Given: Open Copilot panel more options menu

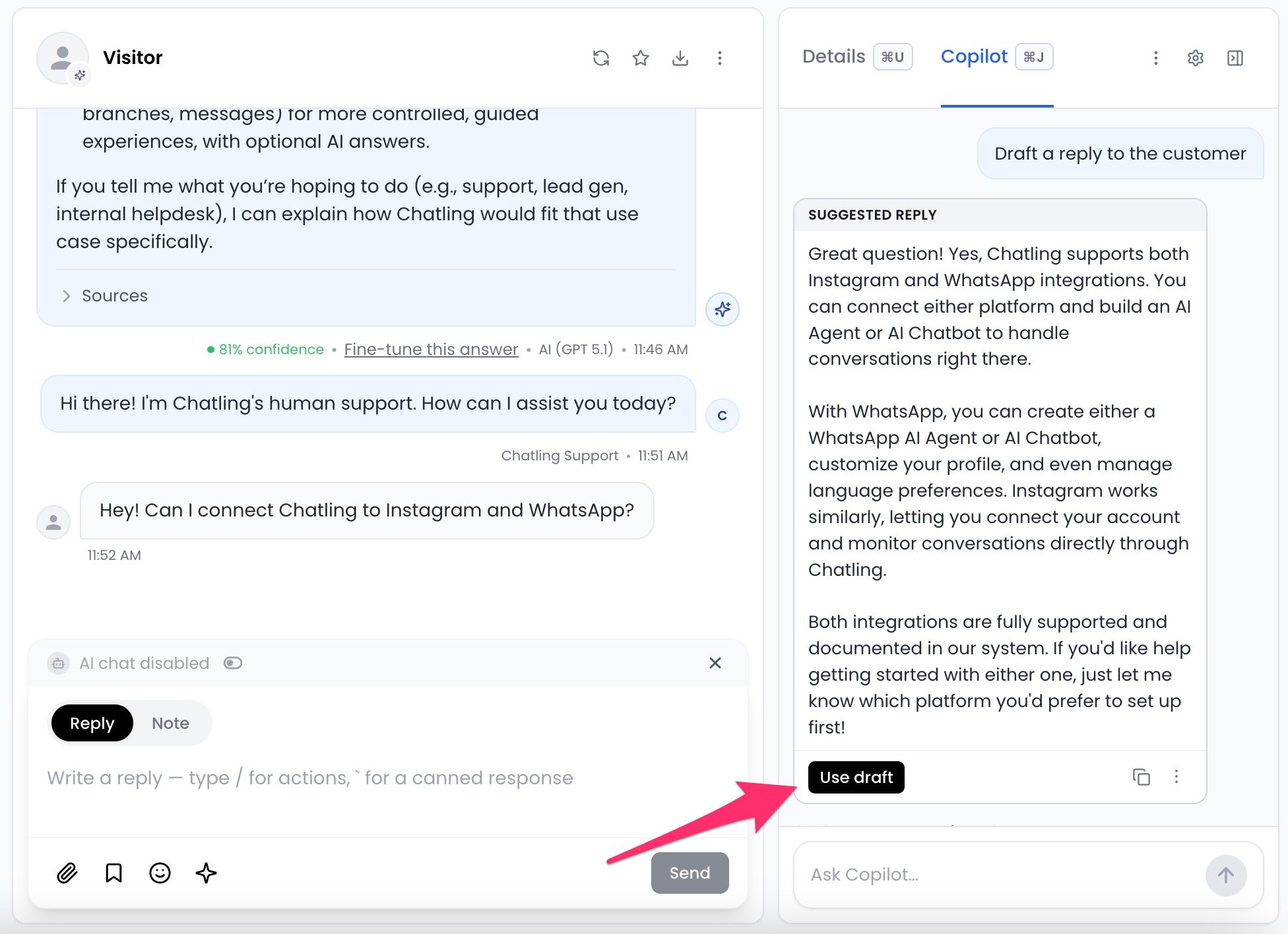Looking at the screenshot, I should (x=1155, y=58).
